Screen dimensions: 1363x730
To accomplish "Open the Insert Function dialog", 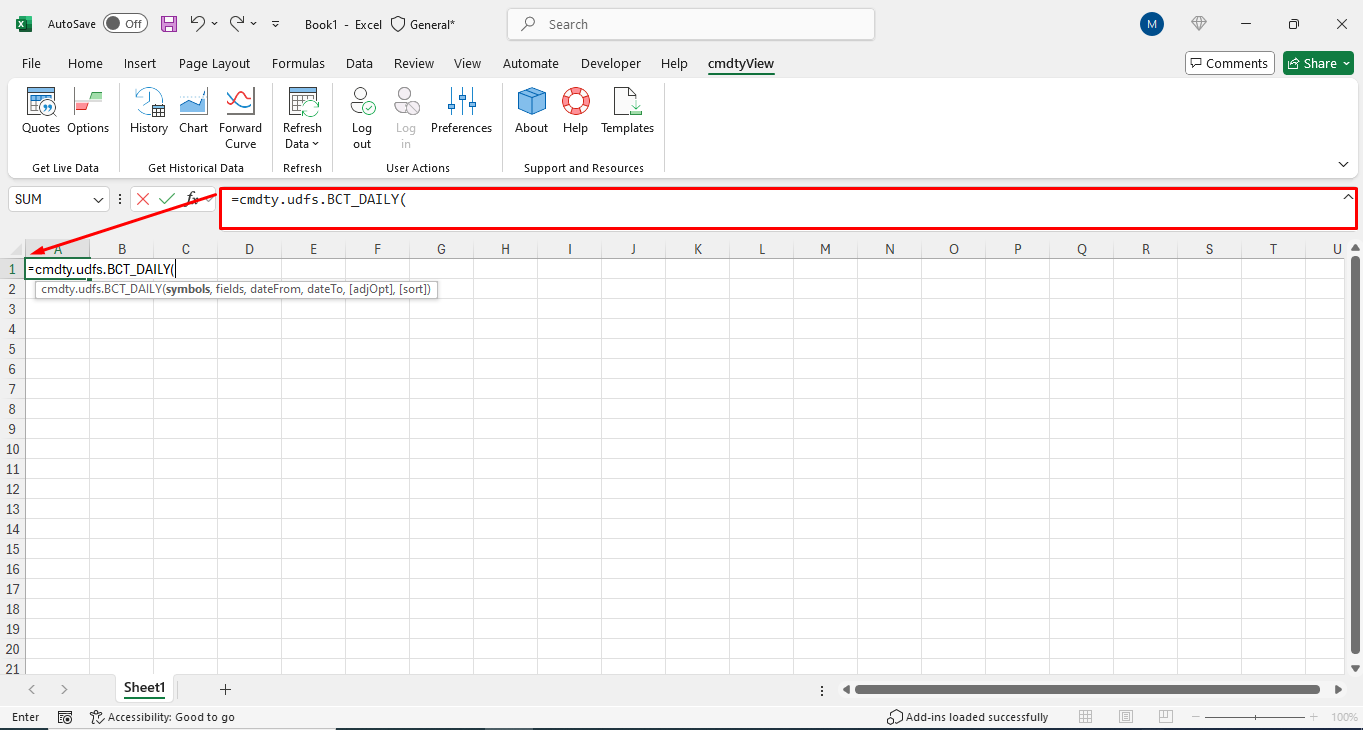I will pyautogui.click(x=193, y=199).
